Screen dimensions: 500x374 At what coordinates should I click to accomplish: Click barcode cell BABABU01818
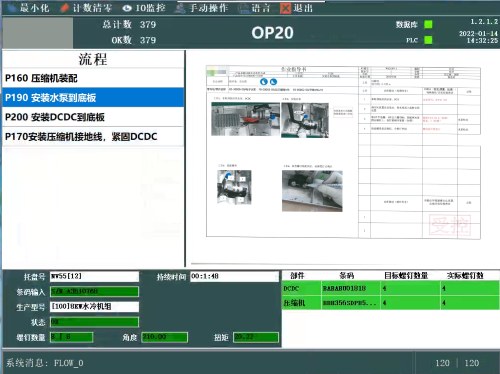point(351,288)
